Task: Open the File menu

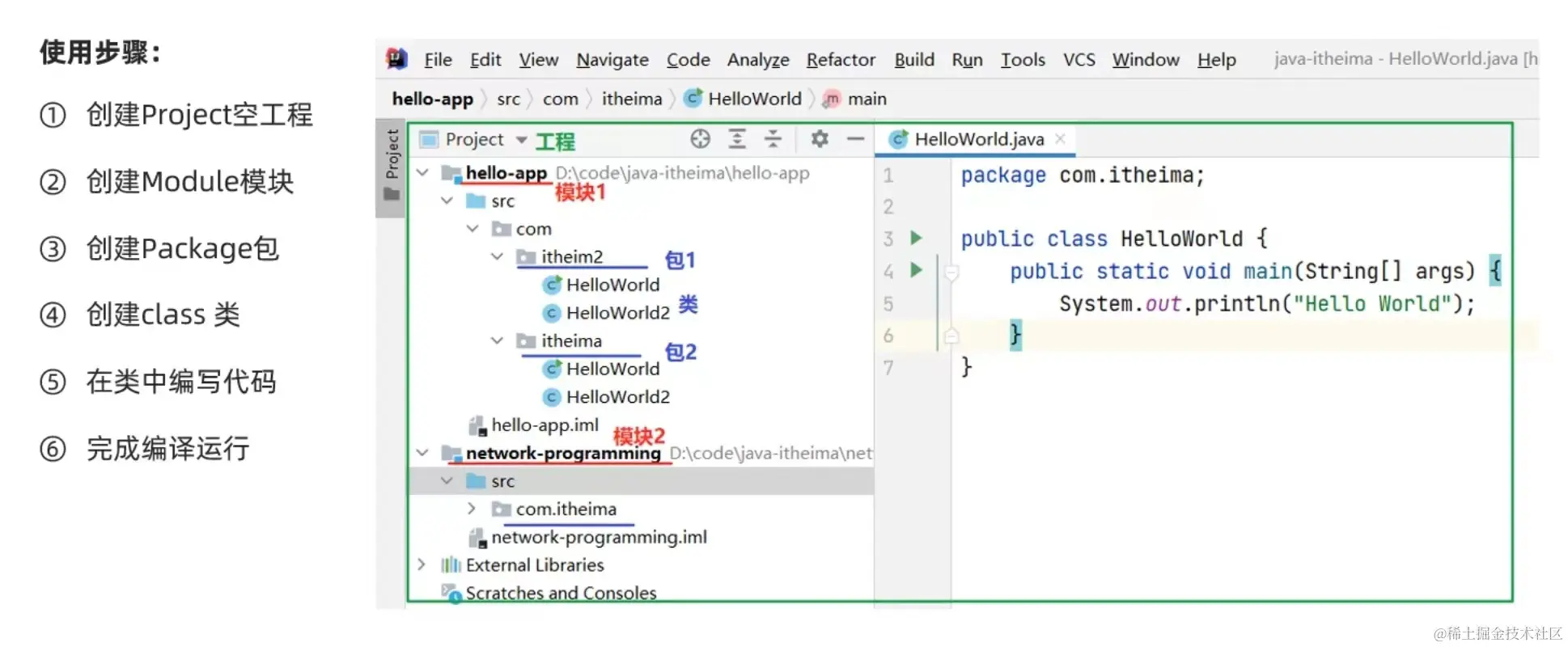Action: coord(438,60)
